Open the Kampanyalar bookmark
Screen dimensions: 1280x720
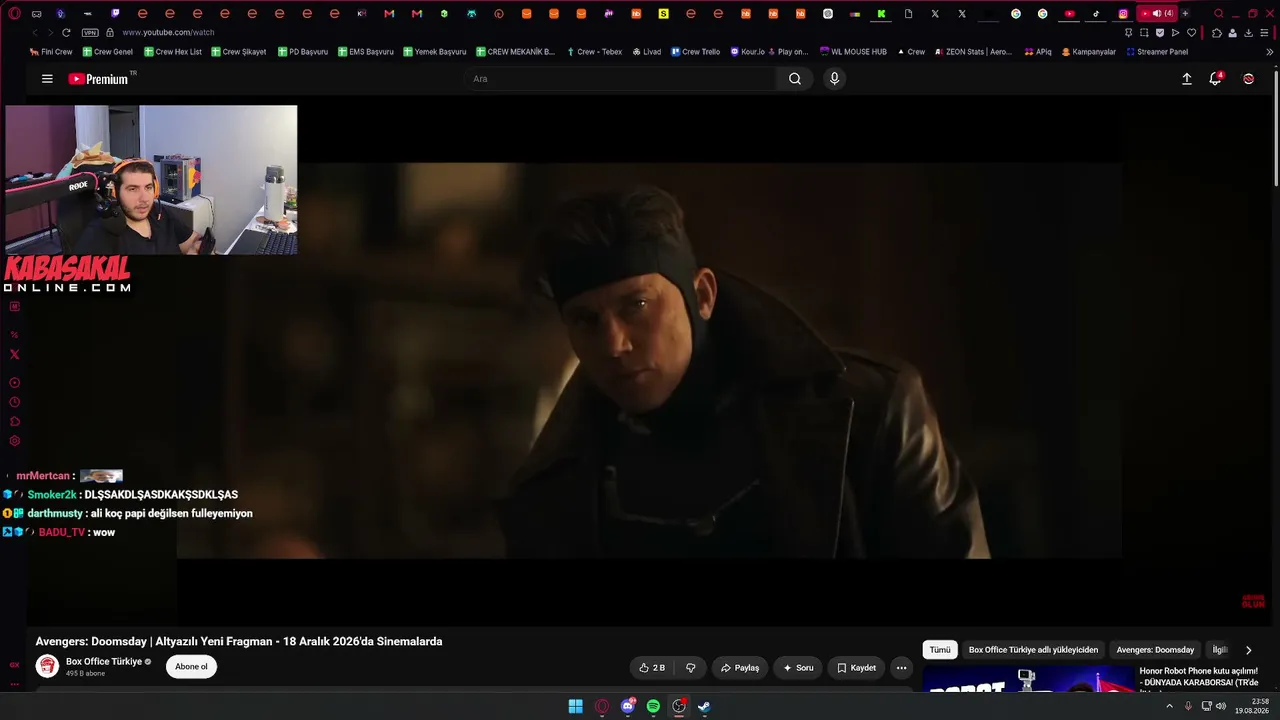(1088, 52)
